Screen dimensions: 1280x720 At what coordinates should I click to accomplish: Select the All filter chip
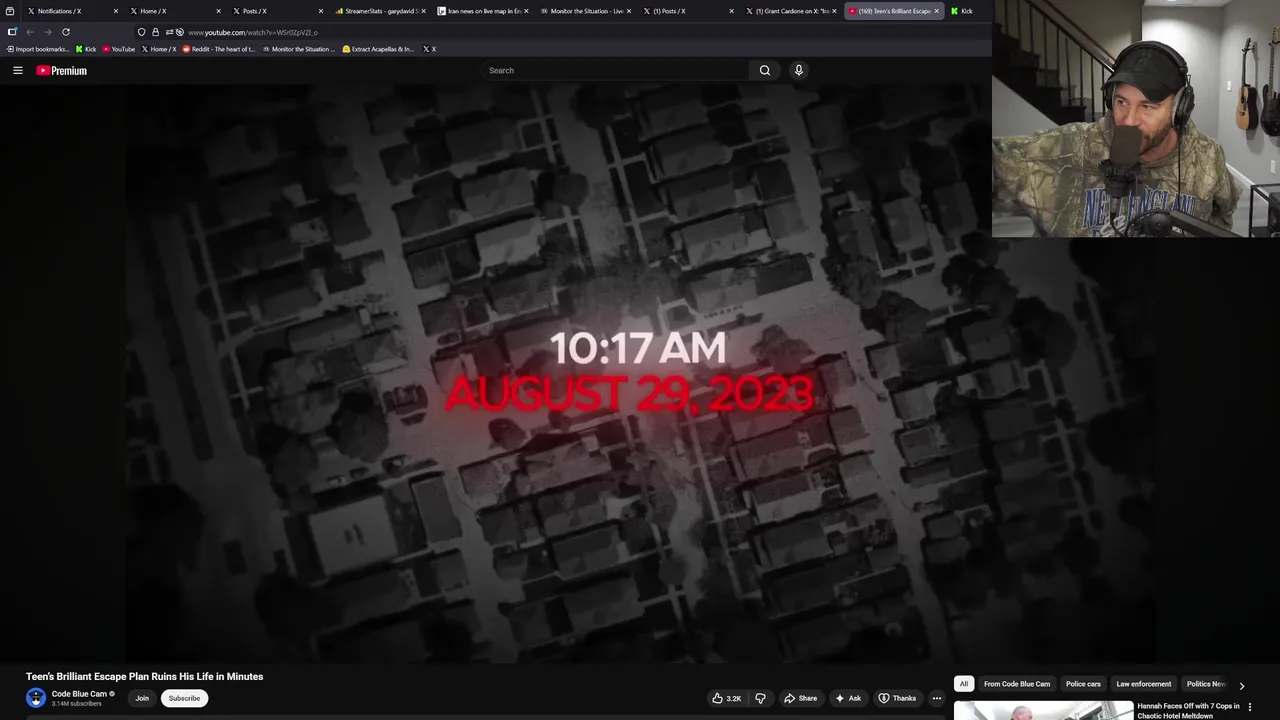click(964, 684)
